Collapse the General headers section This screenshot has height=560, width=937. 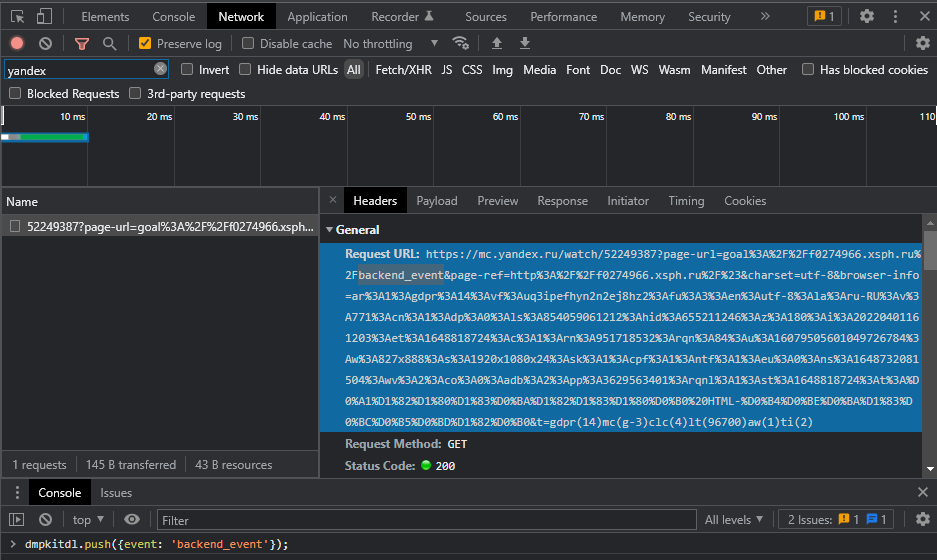[329, 229]
